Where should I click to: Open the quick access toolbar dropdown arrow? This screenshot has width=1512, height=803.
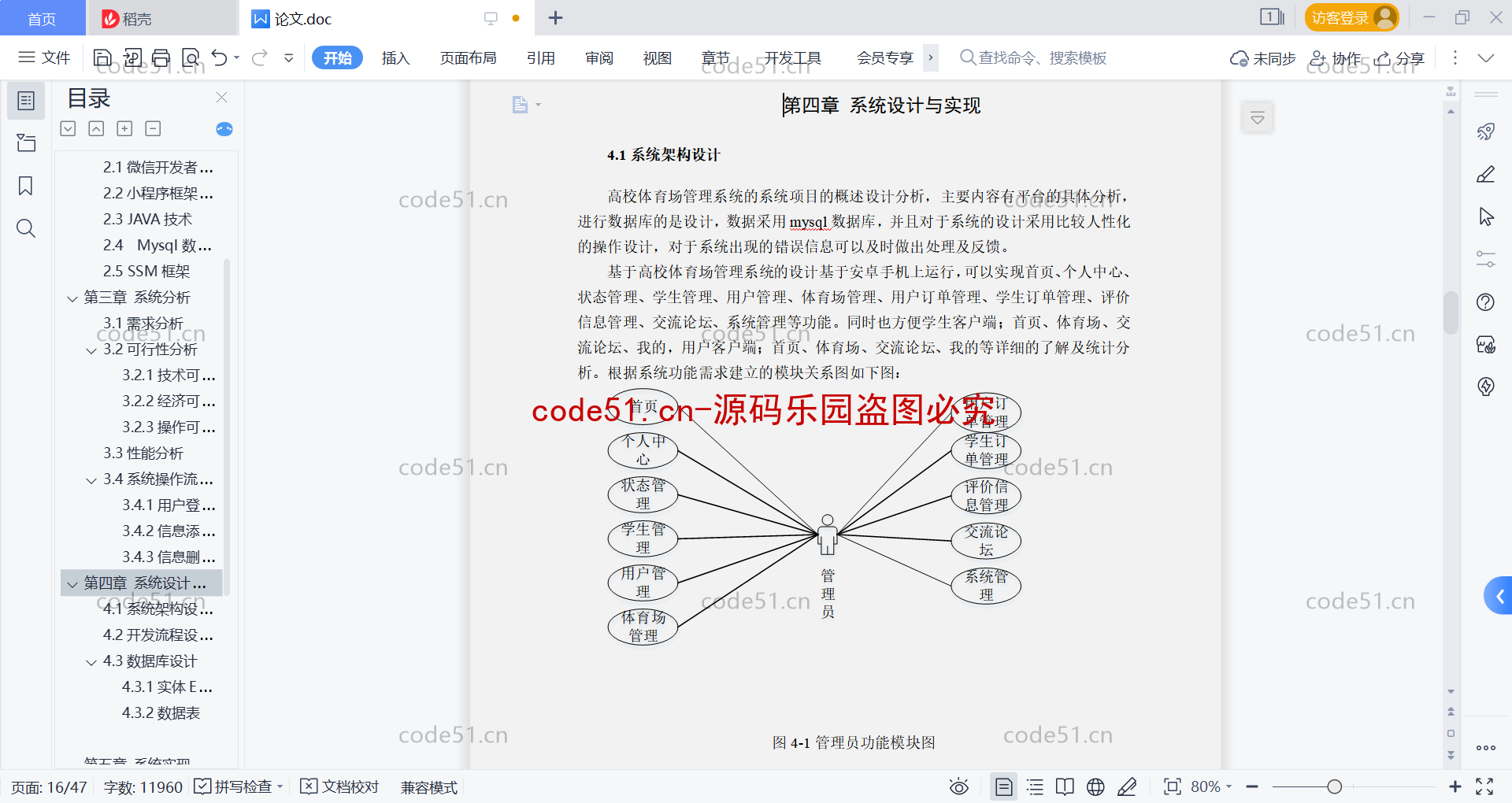pos(289,57)
